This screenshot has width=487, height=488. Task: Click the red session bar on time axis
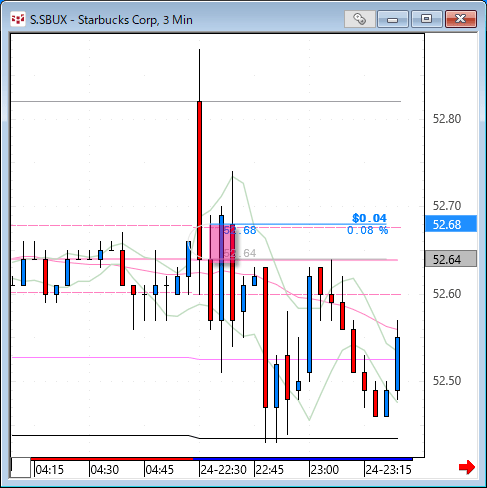coord(112,459)
